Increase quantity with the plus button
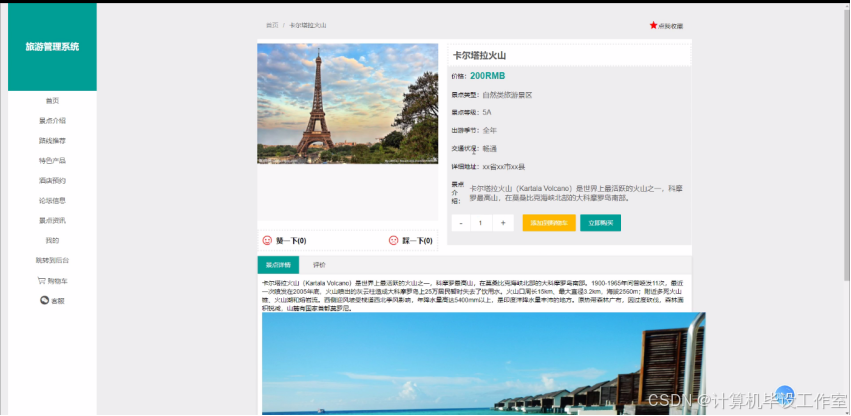 [503, 223]
